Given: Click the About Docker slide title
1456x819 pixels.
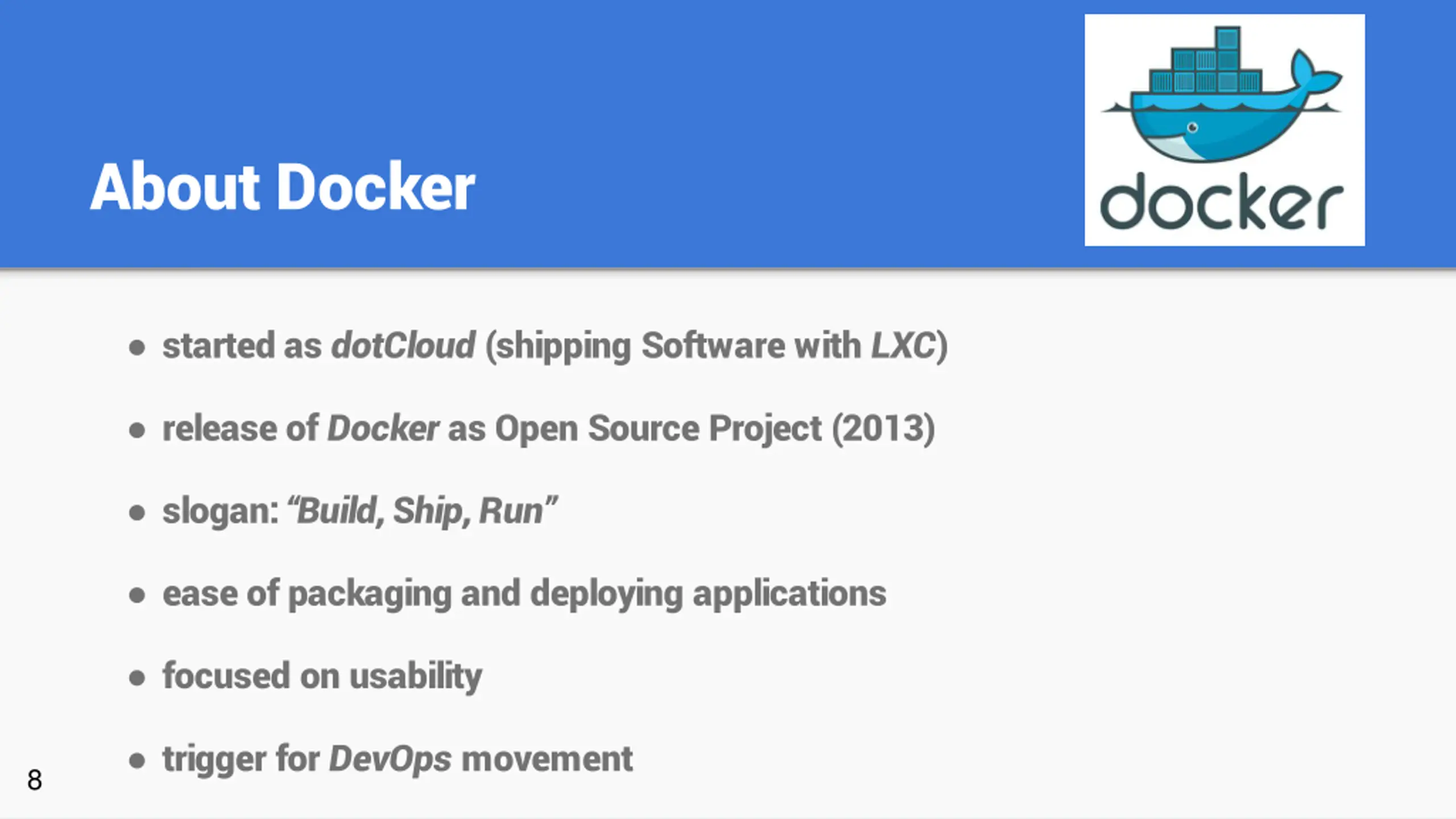Looking at the screenshot, I should pos(282,187).
